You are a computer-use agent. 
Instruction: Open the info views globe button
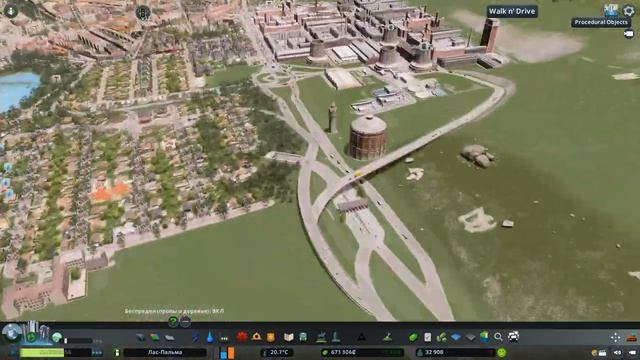(x=11, y=333)
